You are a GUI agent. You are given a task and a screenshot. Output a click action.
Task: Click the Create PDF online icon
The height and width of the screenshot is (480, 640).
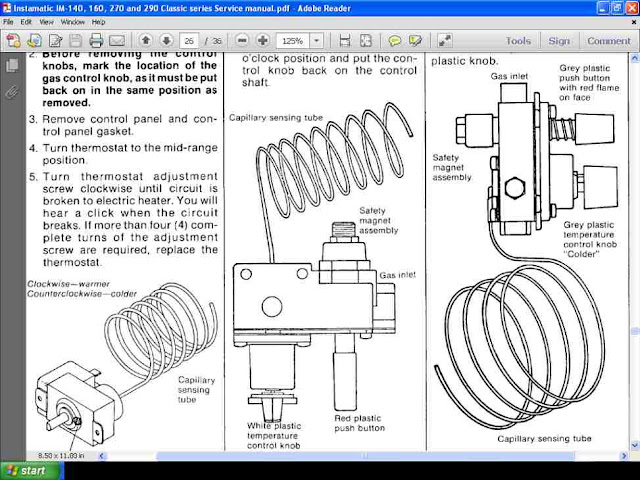tap(13, 40)
